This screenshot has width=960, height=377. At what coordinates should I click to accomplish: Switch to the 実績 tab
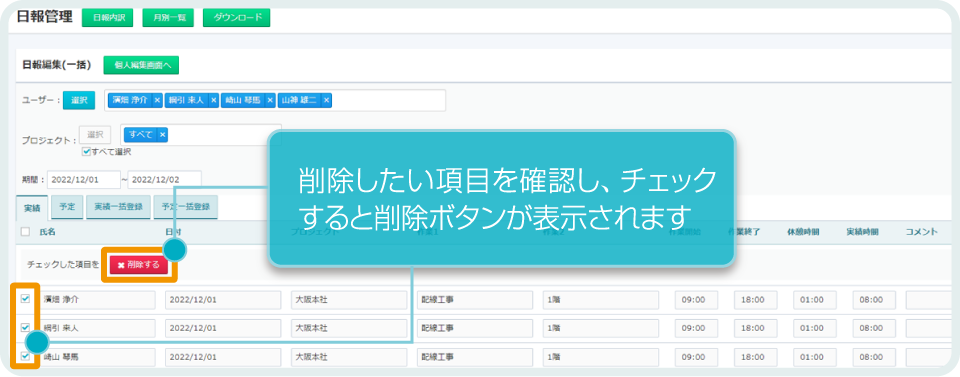32,207
